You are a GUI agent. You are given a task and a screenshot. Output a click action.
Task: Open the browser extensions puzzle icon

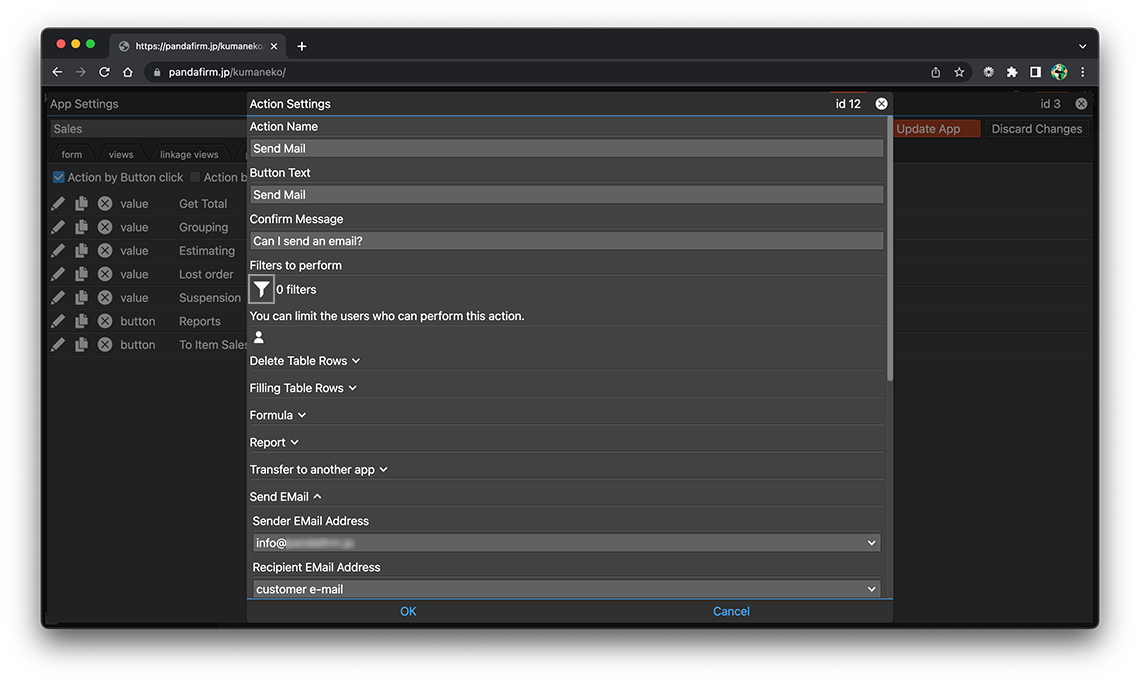pos(1012,72)
